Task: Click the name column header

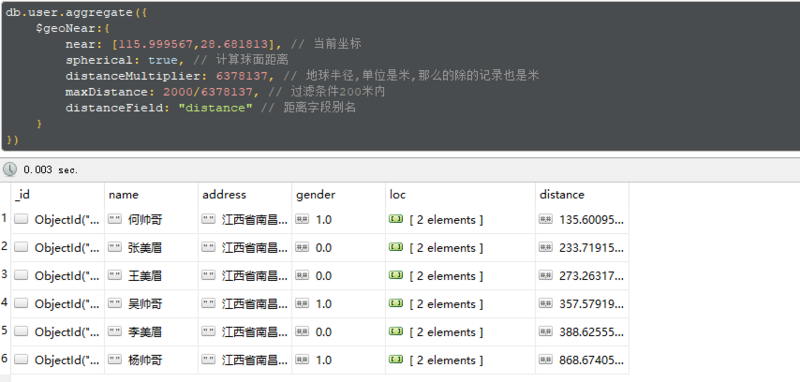Action: (152, 194)
